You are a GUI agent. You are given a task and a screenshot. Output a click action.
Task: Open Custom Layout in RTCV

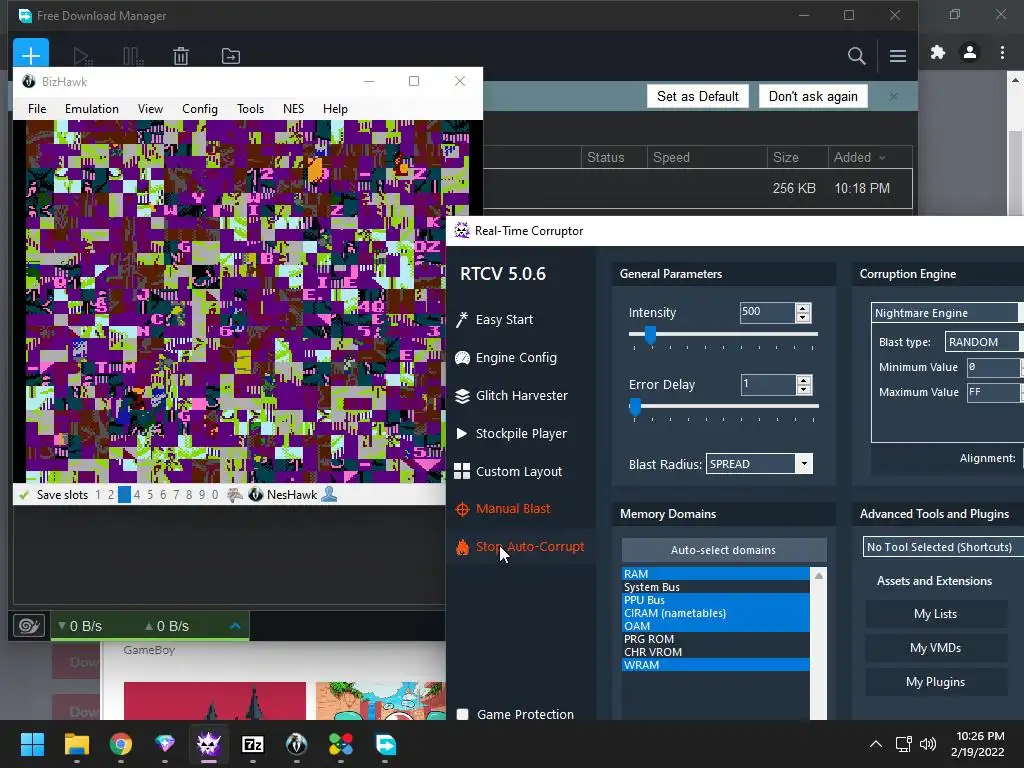point(508,471)
